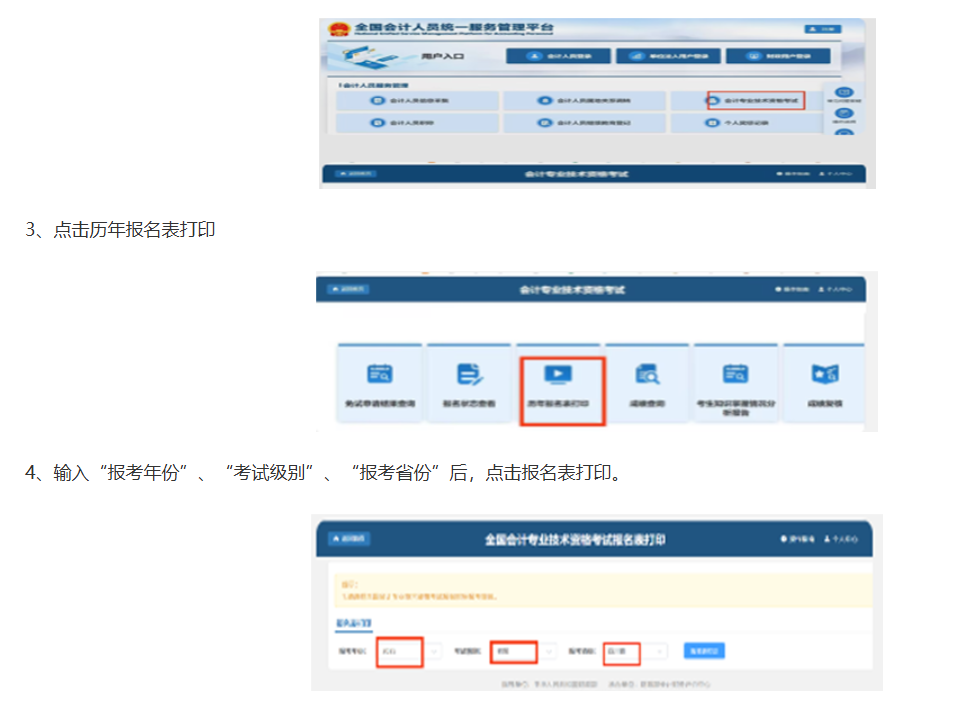This screenshot has width=979, height=712.
Task: Expand the 报考年份 dropdown arrow
Action: pyautogui.click(x=435, y=651)
